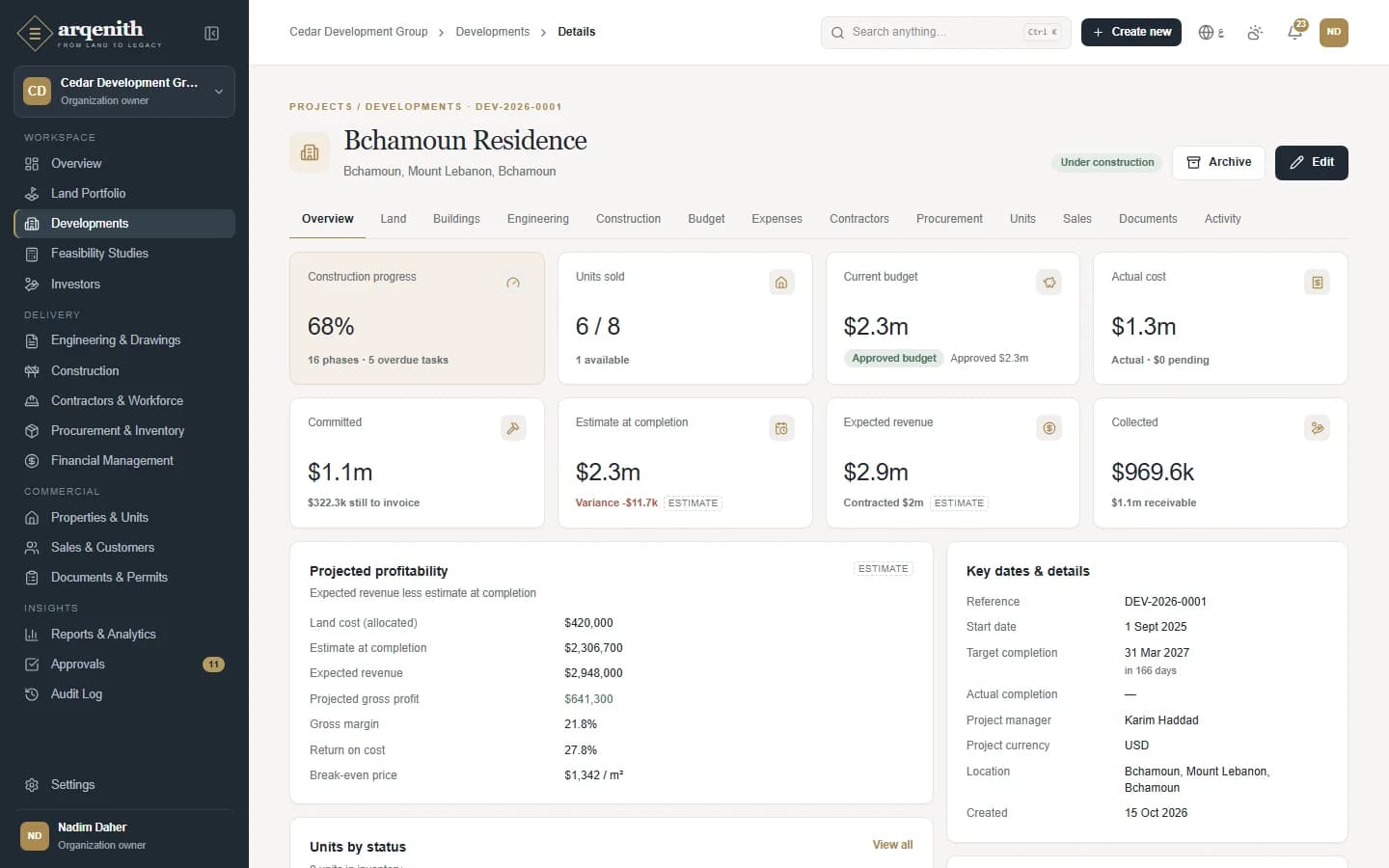Open the language switcher globe icon
This screenshot has width=1389, height=868.
(1211, 33)
